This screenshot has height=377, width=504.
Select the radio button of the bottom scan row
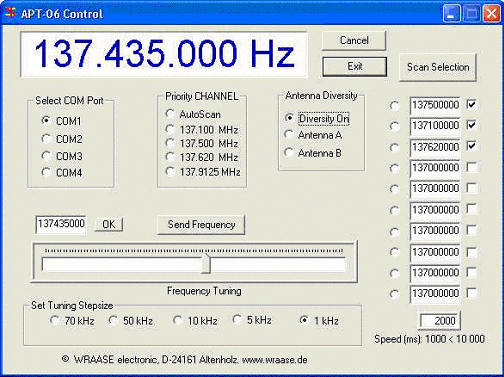tap(395, 294)
